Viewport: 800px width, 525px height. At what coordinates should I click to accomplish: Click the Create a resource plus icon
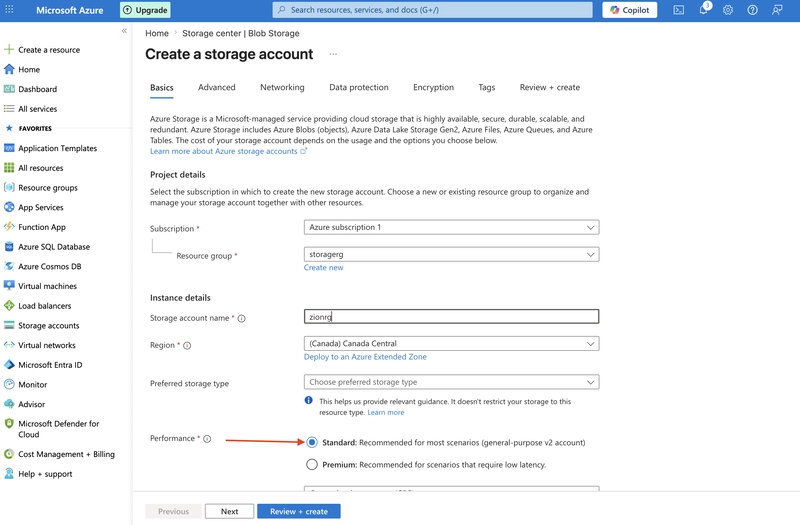click(9, 49)
